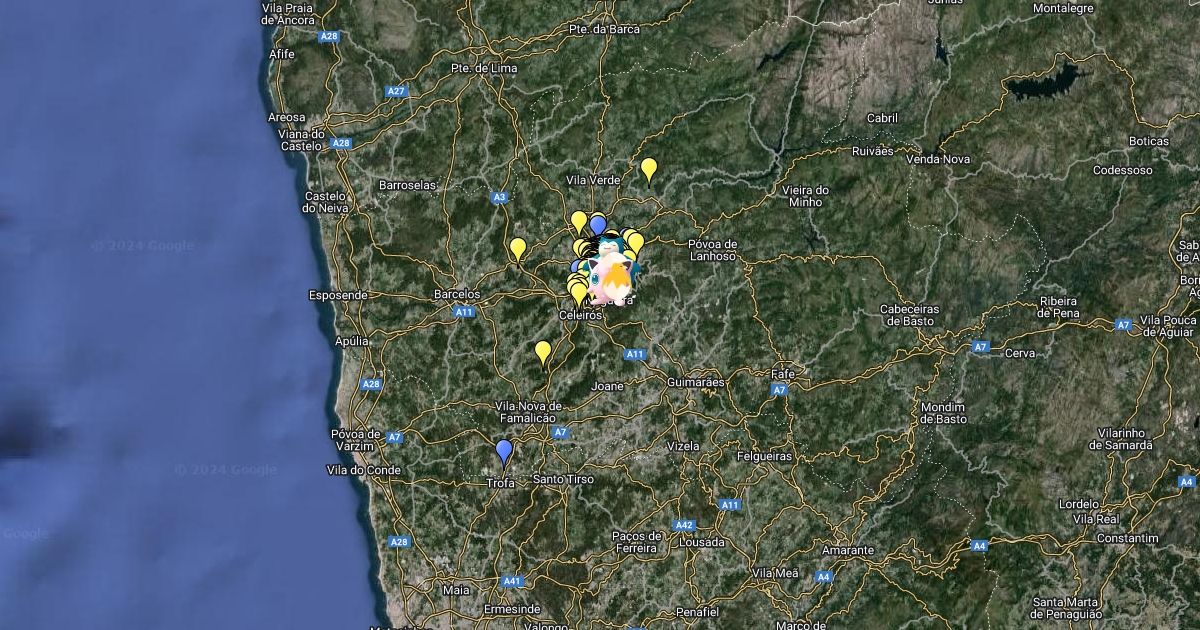Screen dimensions: 1200x630
Task: Click the Pte. da Barca label
Action: (604, 29)
